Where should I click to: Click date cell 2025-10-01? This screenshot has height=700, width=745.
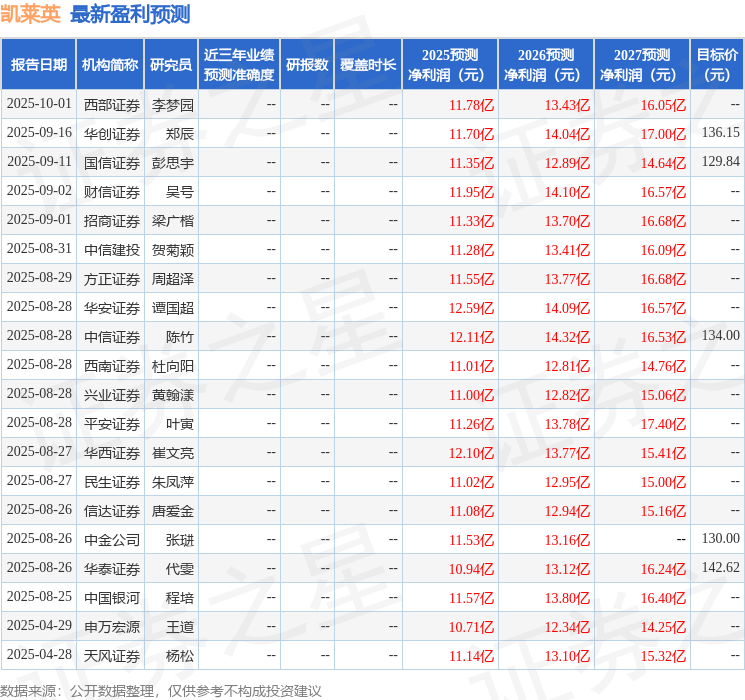point(39,104)
